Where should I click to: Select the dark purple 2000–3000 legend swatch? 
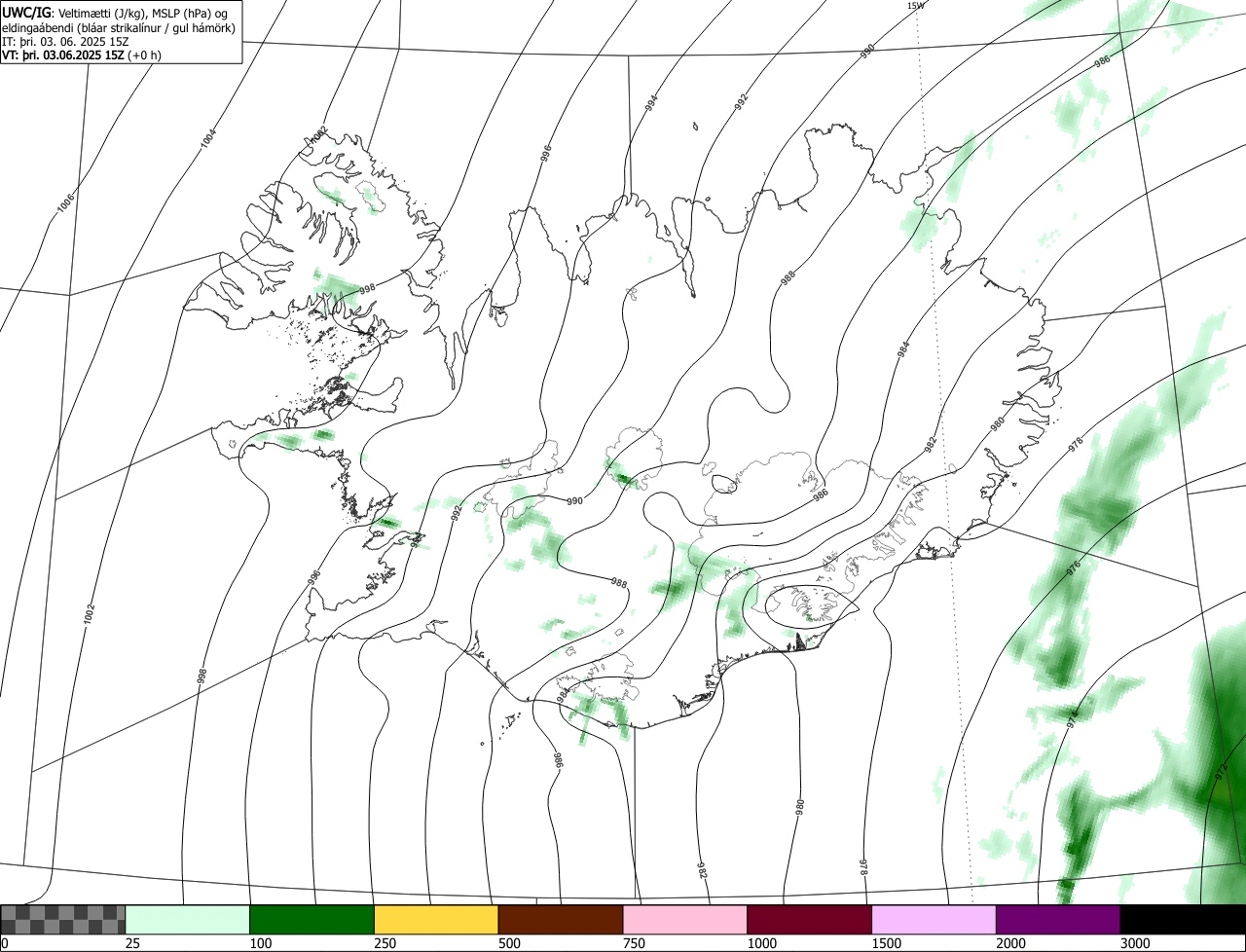pos(1058,920)
